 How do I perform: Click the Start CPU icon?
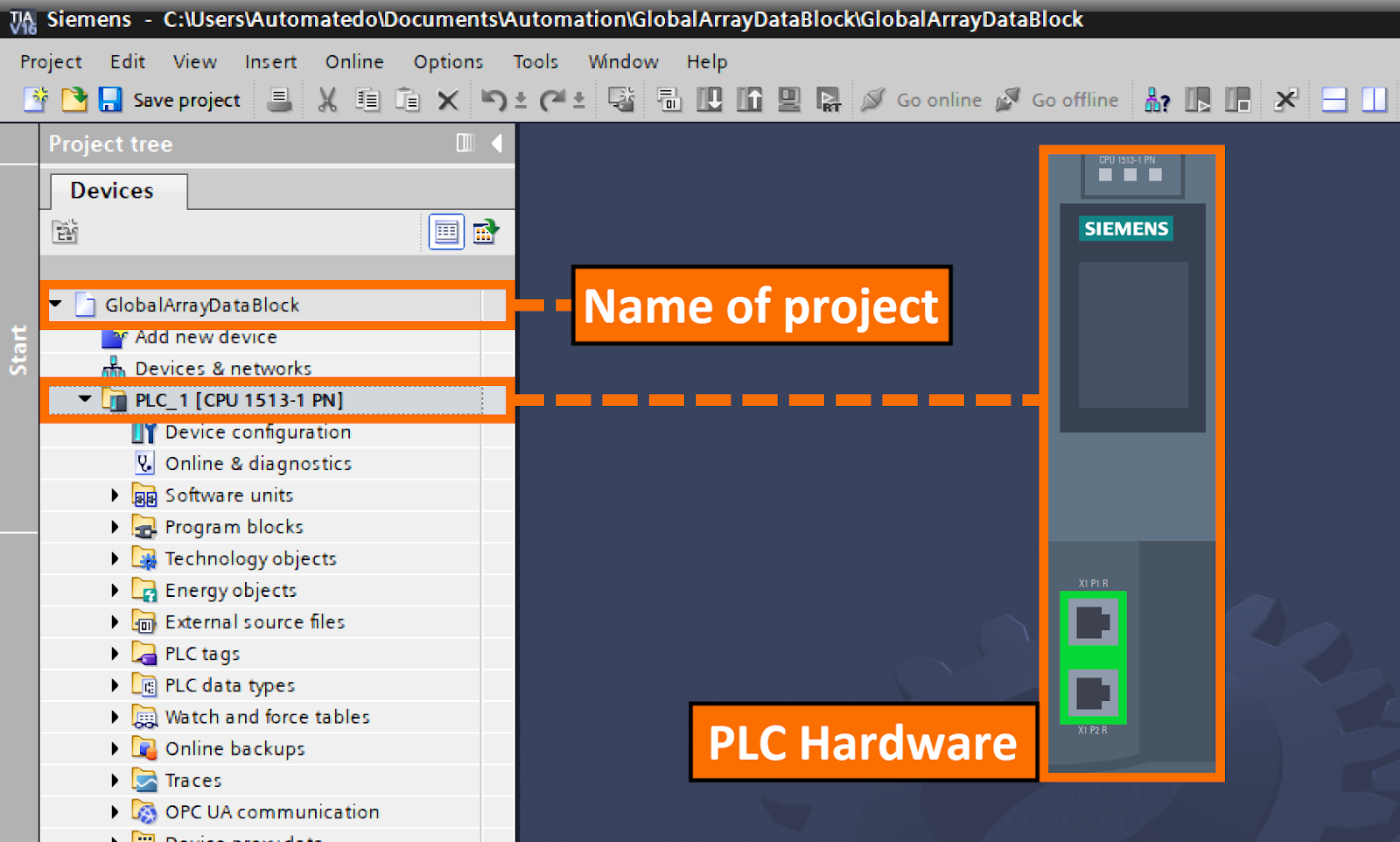(x=1198, y=100)
